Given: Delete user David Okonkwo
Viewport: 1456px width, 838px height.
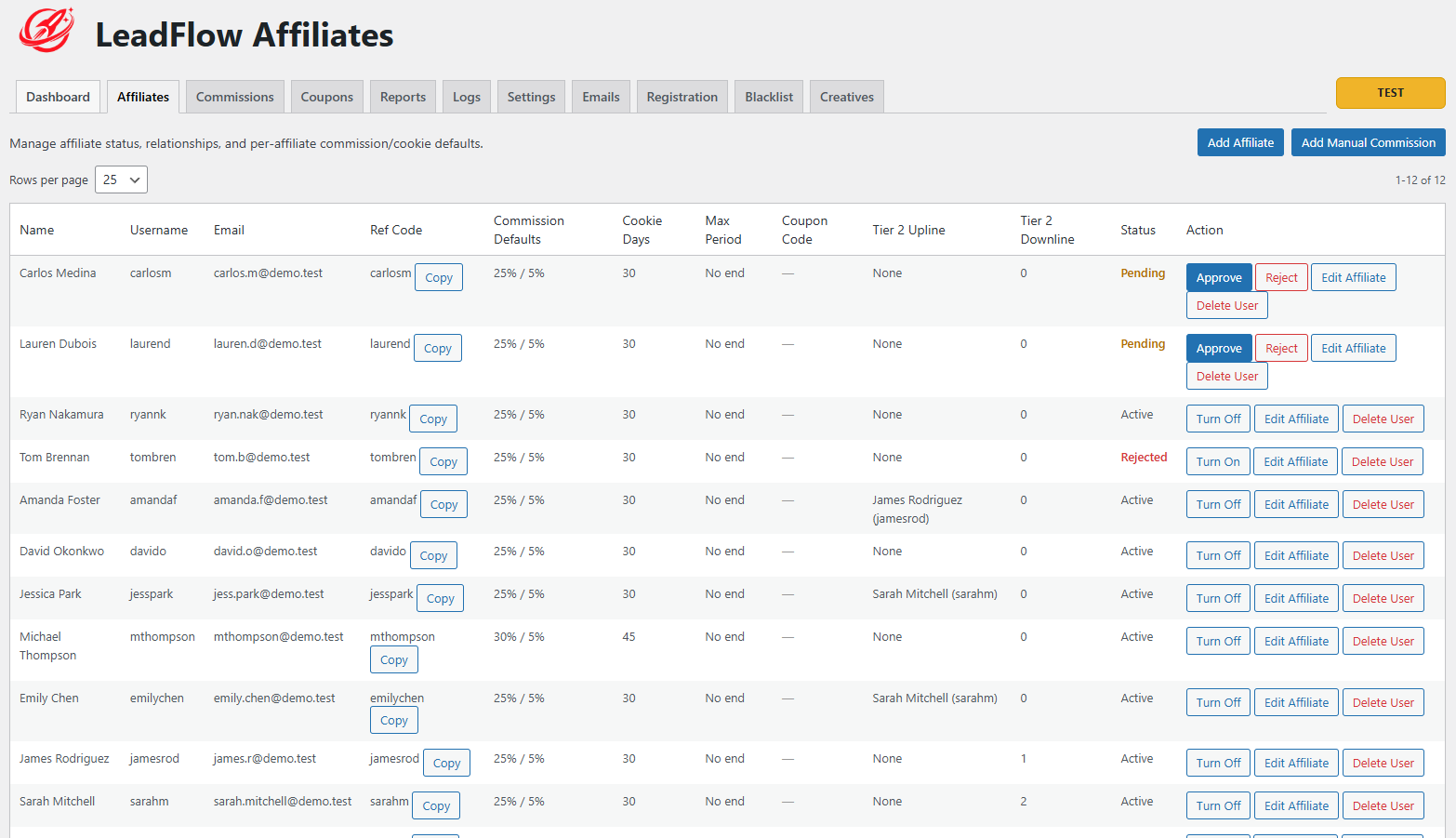Looking at the screenshot, I should coord(1383,554).
